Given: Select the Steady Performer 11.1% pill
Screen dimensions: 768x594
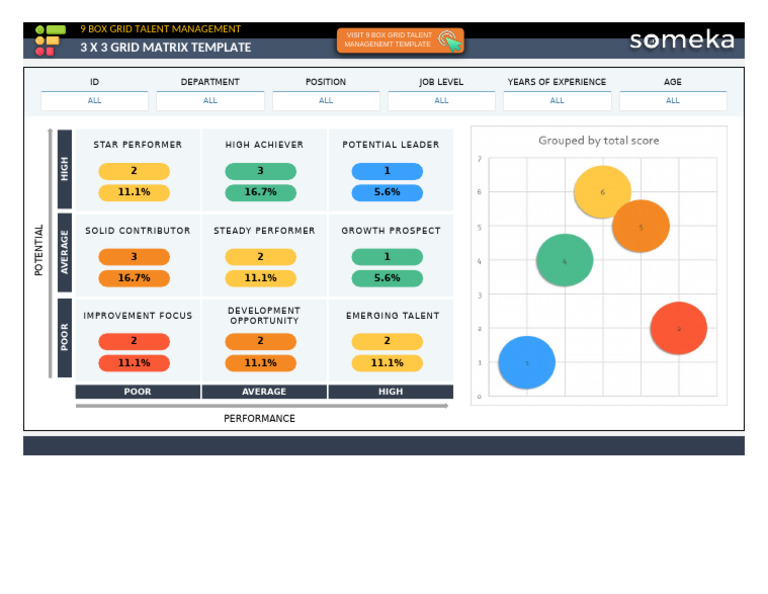Looking at the screenshot, I should click(x=261, y=278).
